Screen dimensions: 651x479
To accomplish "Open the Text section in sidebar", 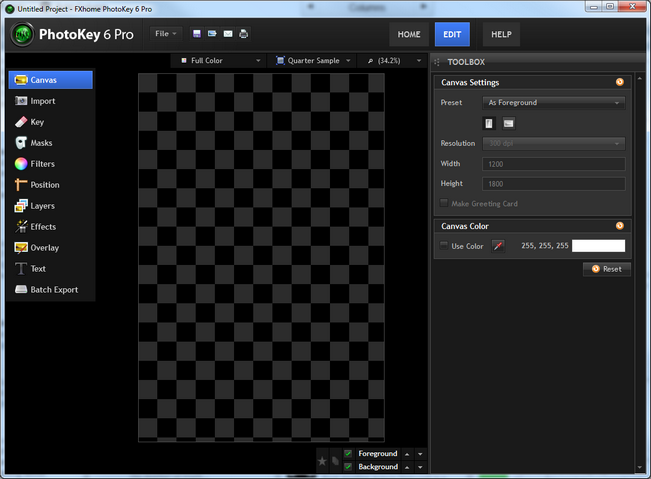I will tap(51, 269).
